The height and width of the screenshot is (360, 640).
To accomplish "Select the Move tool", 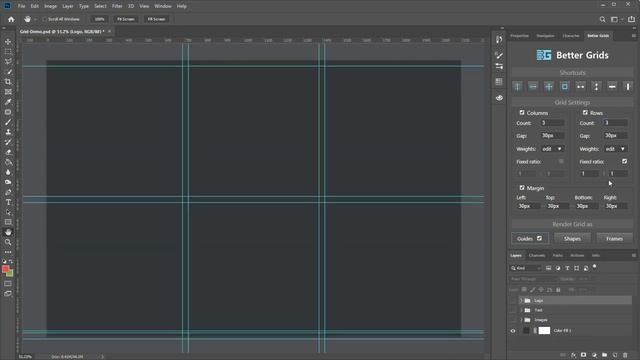I will pyautogui.click(x=8, y=42).
